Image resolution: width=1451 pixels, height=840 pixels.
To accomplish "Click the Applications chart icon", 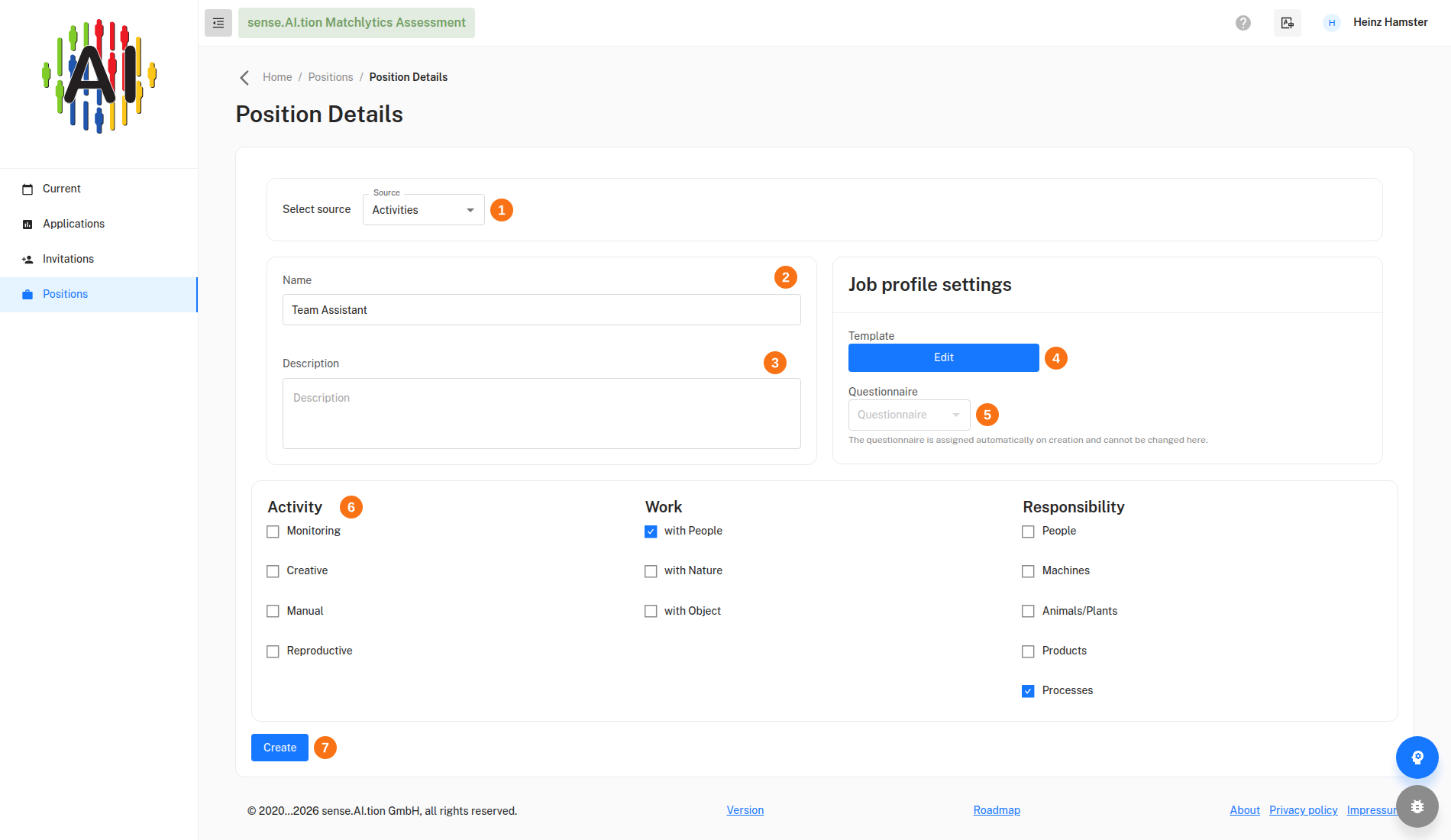I will pyautogui.click(x=27, y=225).
